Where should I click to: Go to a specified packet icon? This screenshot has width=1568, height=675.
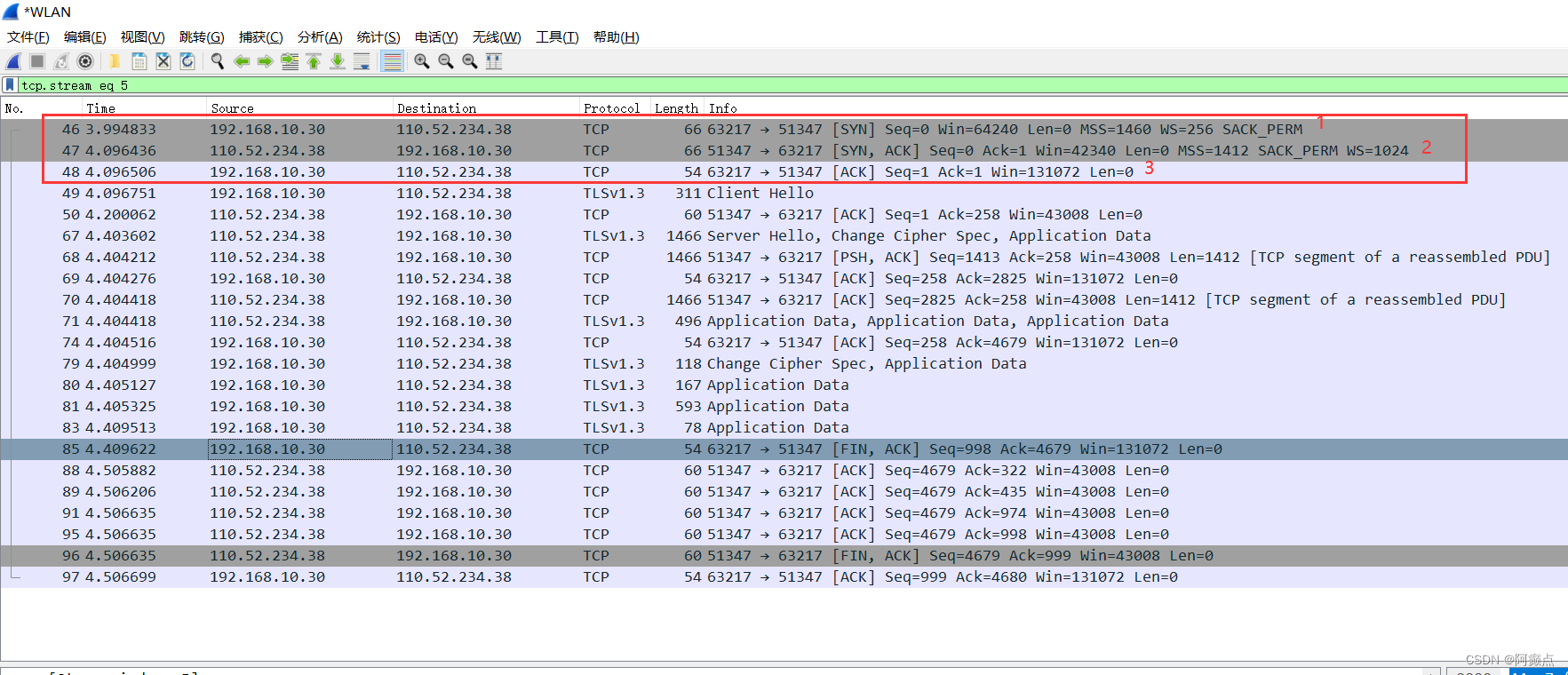coord(290,61)
